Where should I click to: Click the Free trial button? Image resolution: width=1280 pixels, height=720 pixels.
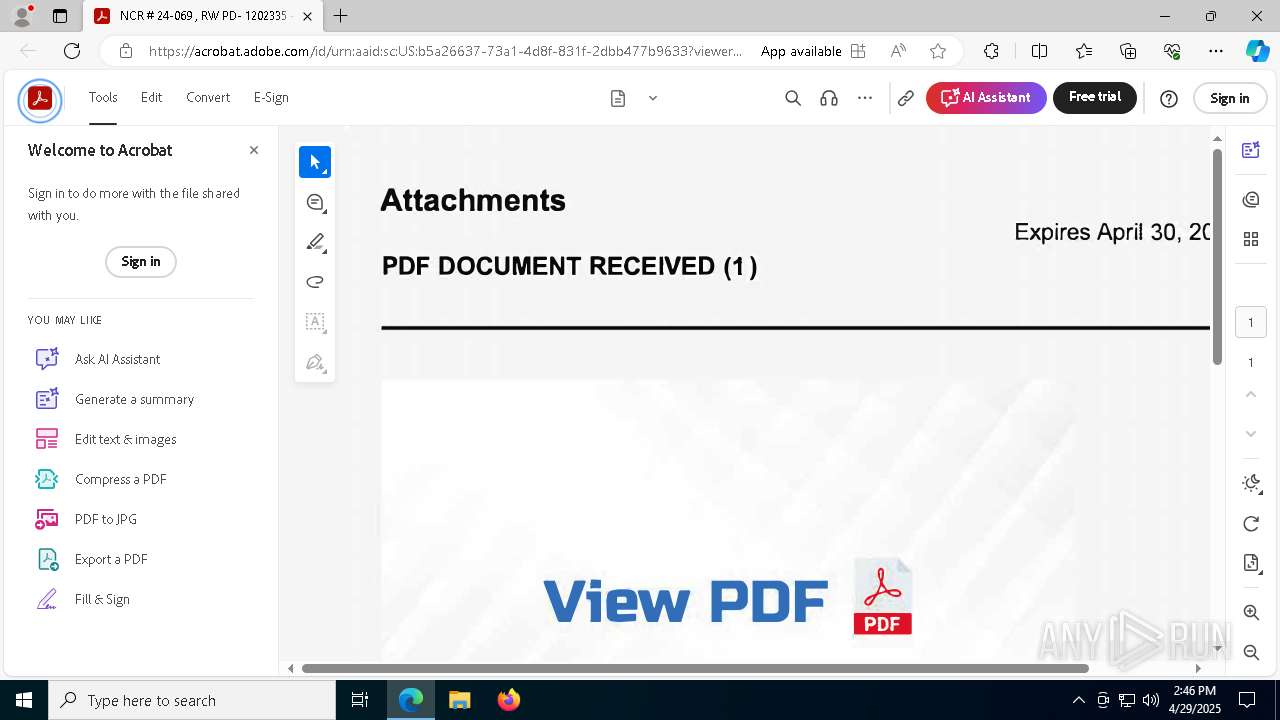point(1095,98)
